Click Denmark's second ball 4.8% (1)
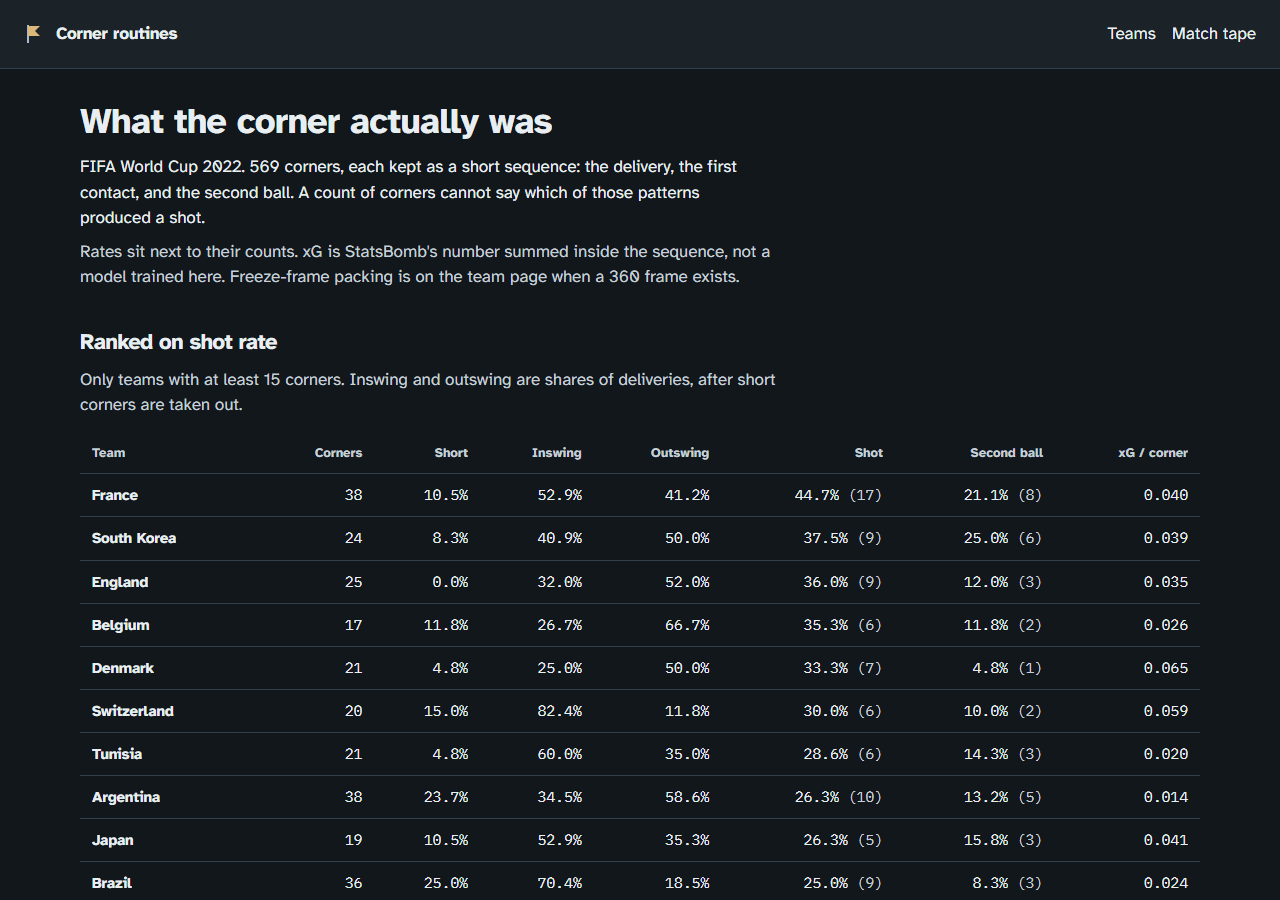This screenshot has width=1280, height=900. (1007, 668)
